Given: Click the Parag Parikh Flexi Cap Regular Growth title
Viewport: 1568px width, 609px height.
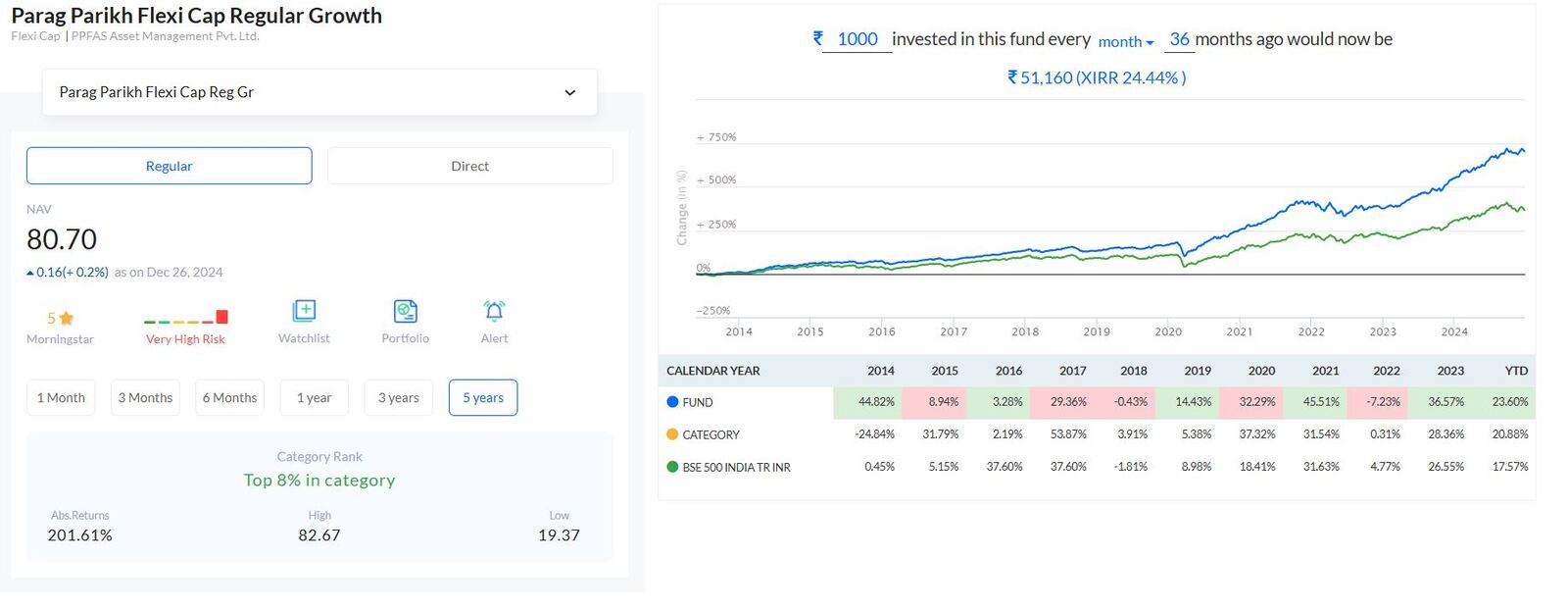Looking at the screenshot, I should click(196, 16).
